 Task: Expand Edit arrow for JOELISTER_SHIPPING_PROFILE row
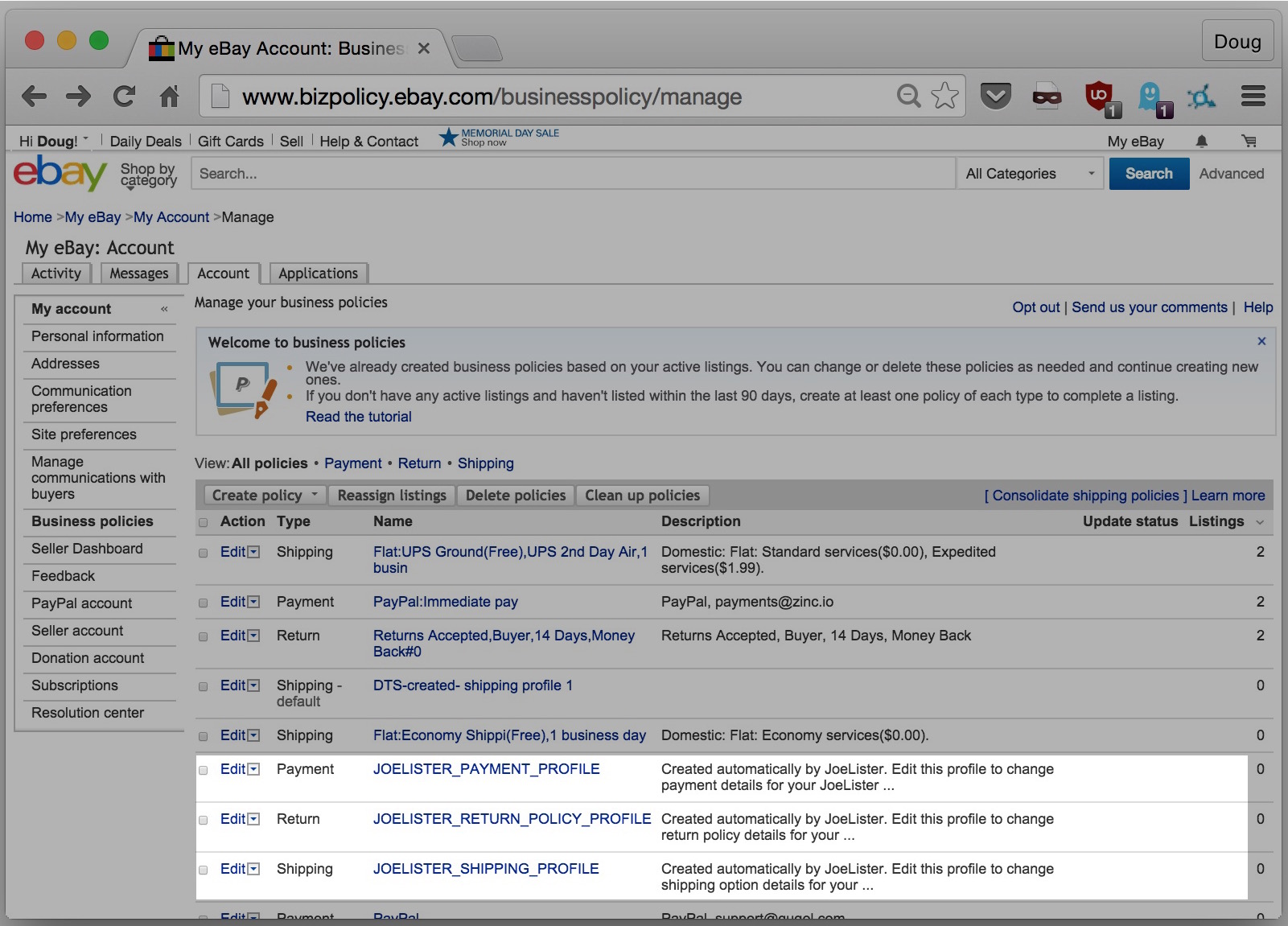click(253, 869)
